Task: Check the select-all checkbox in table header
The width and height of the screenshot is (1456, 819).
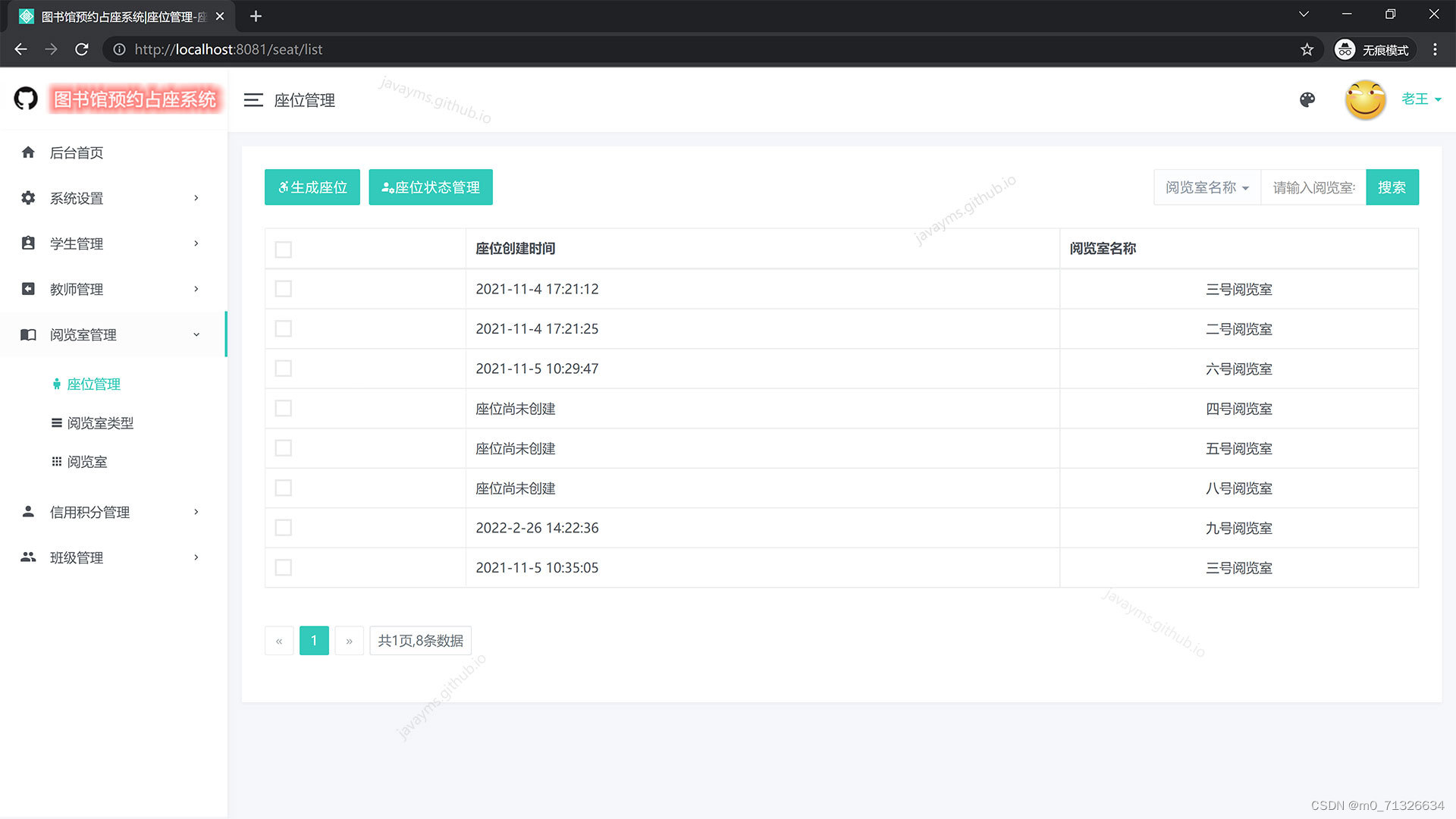Action: click(283, 249)
